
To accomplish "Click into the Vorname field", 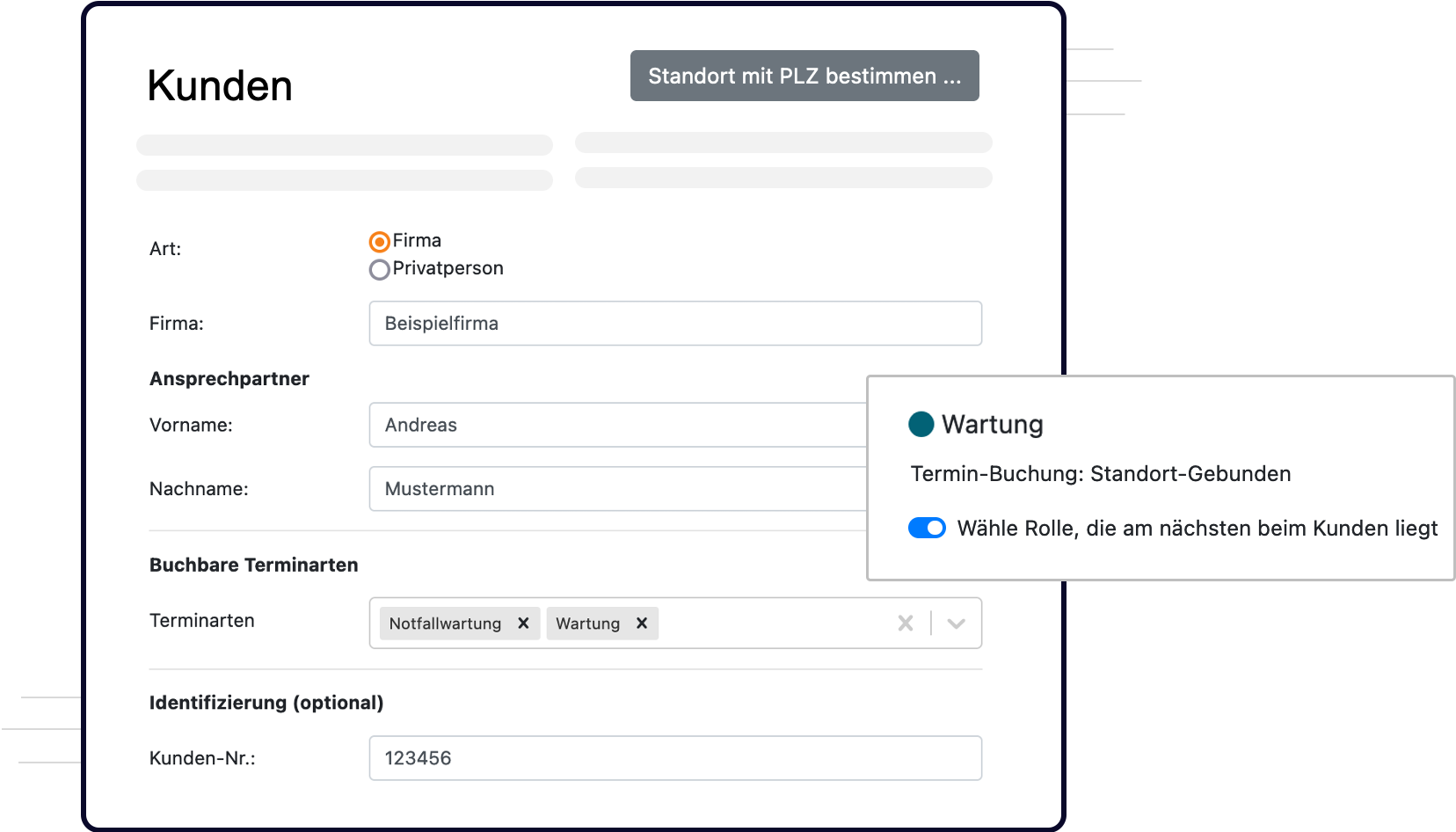I will point(618,425).
